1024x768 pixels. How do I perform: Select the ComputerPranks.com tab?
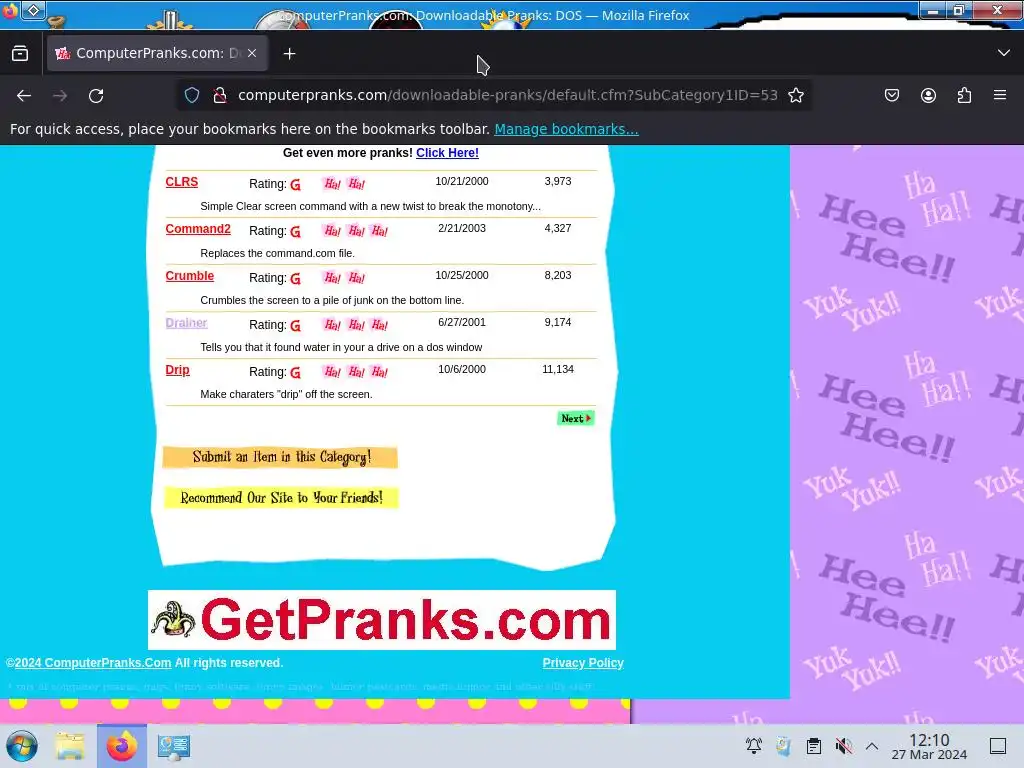click(157, 54)
